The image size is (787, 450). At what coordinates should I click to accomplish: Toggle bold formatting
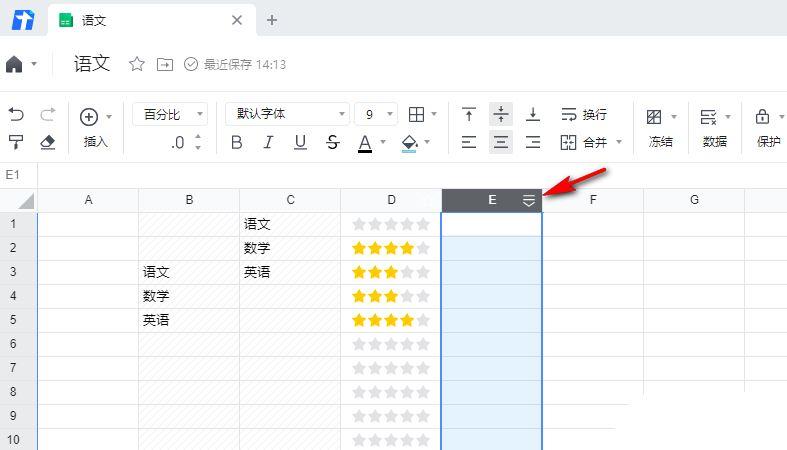(x=237, y=143)
